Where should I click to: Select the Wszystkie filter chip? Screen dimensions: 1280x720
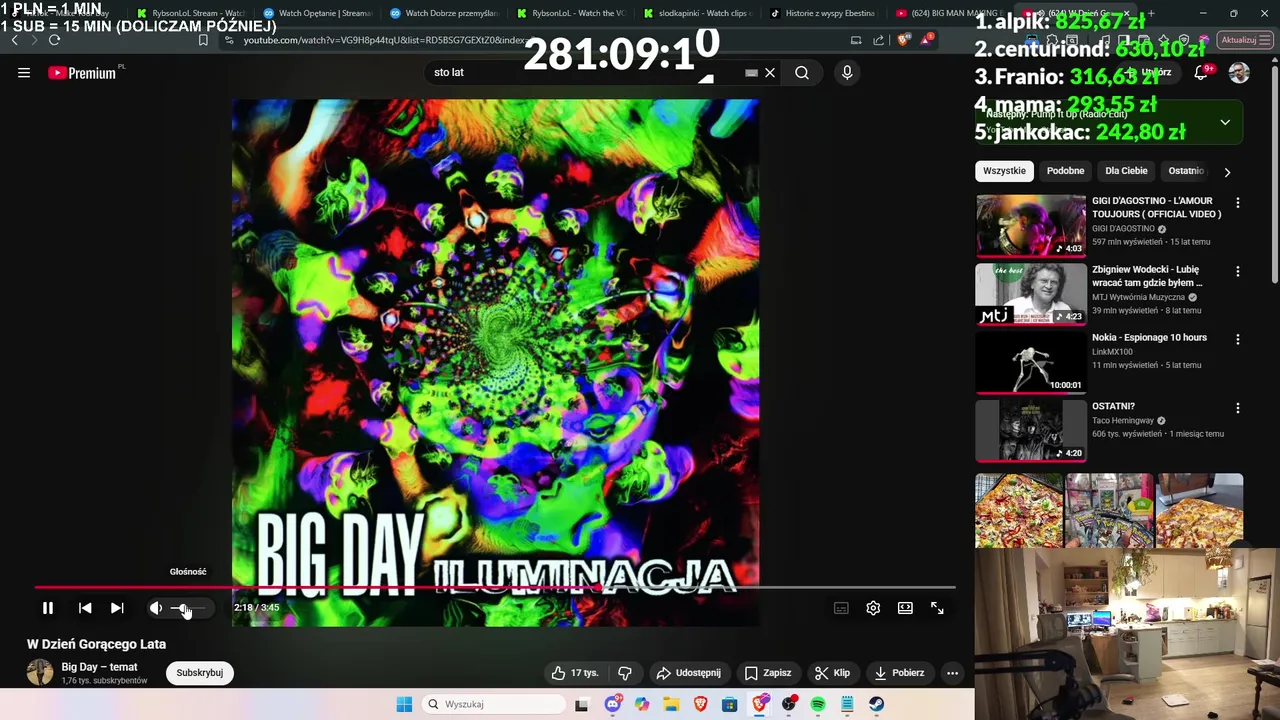(x=1004, y=171)
